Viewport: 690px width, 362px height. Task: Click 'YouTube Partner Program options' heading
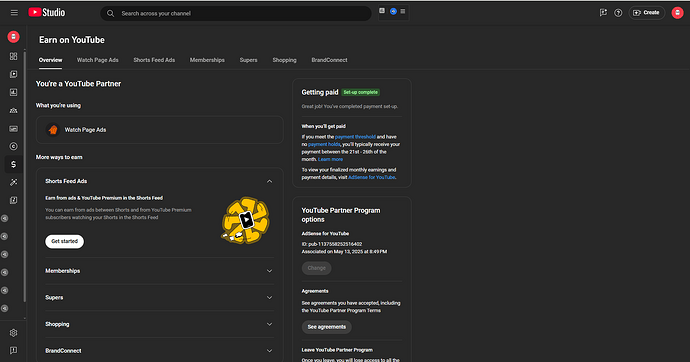coord(341,215)
